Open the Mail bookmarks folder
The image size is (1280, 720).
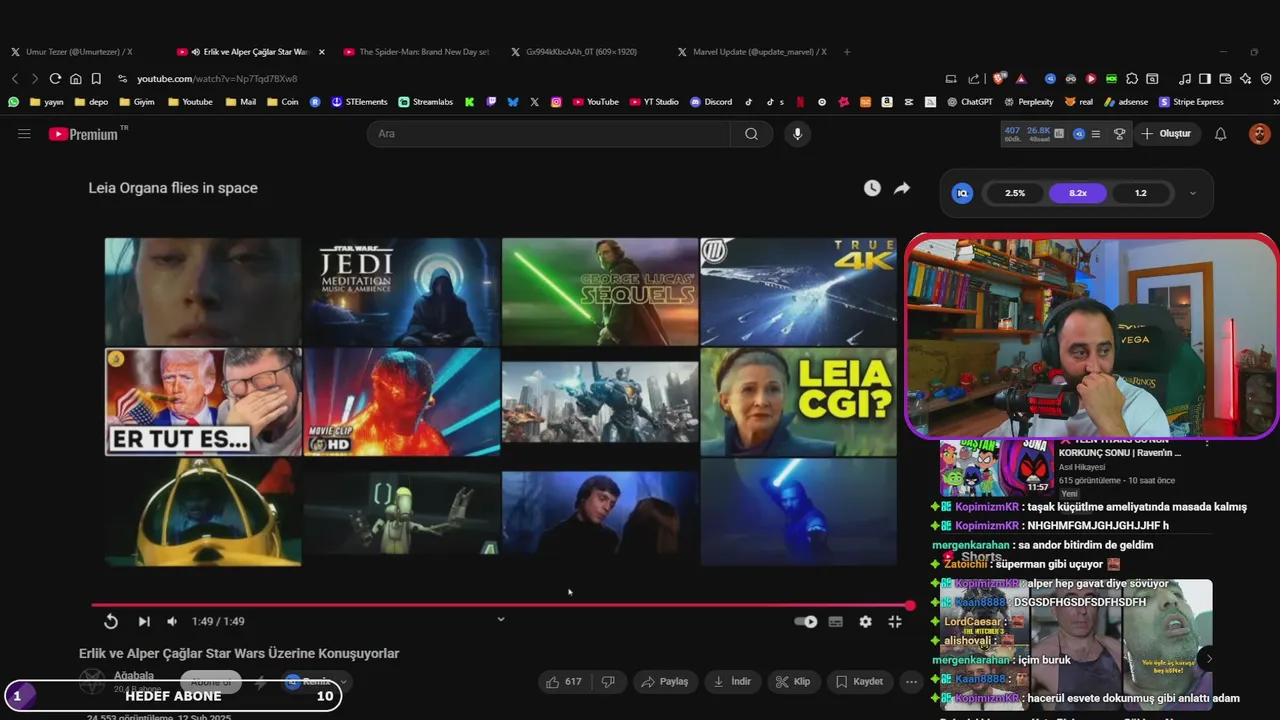coord(240,102)
